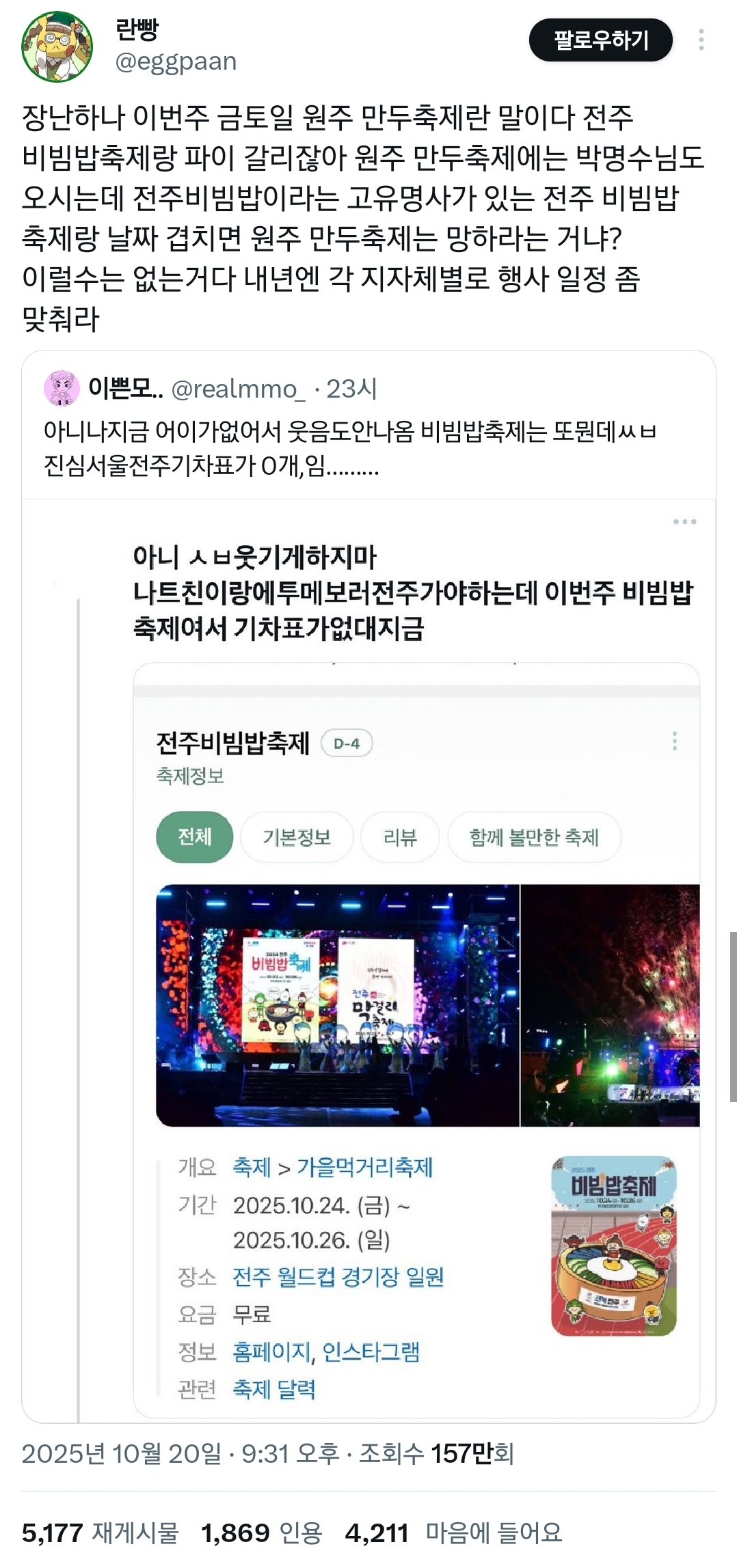Open the tweet's more options menu
Screen dimensions: 737x1568
(x=701, y=40)
